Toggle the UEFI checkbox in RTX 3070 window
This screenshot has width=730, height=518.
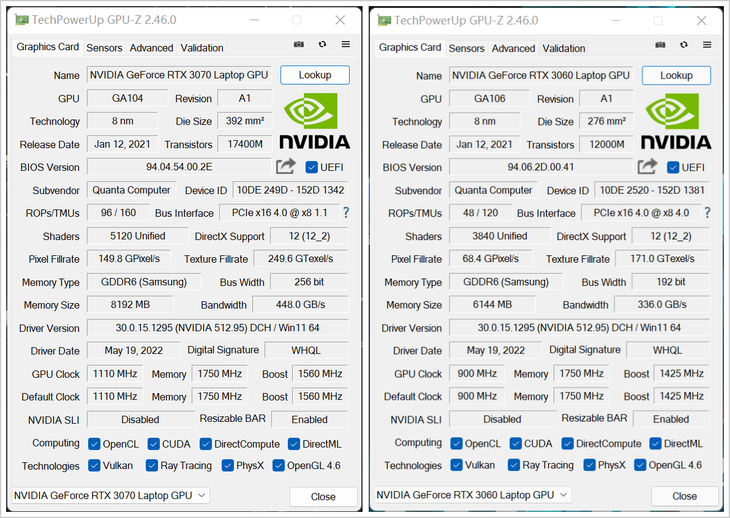312,167
